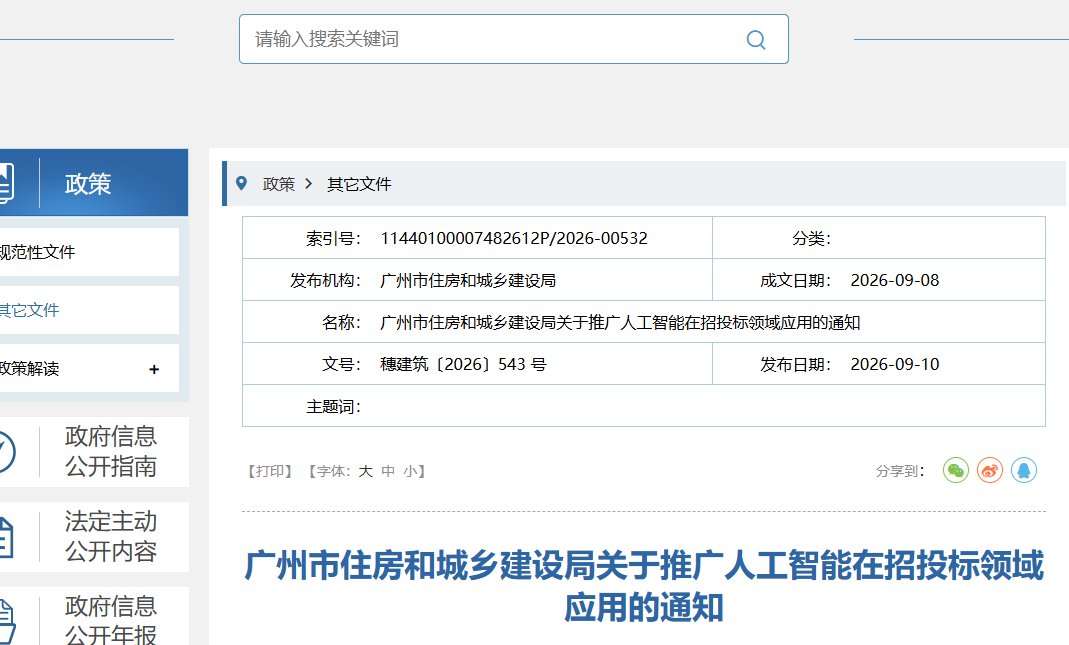1069x645 pixels.
Task: Click the 主题词 label
Action: tap(333, 407)
